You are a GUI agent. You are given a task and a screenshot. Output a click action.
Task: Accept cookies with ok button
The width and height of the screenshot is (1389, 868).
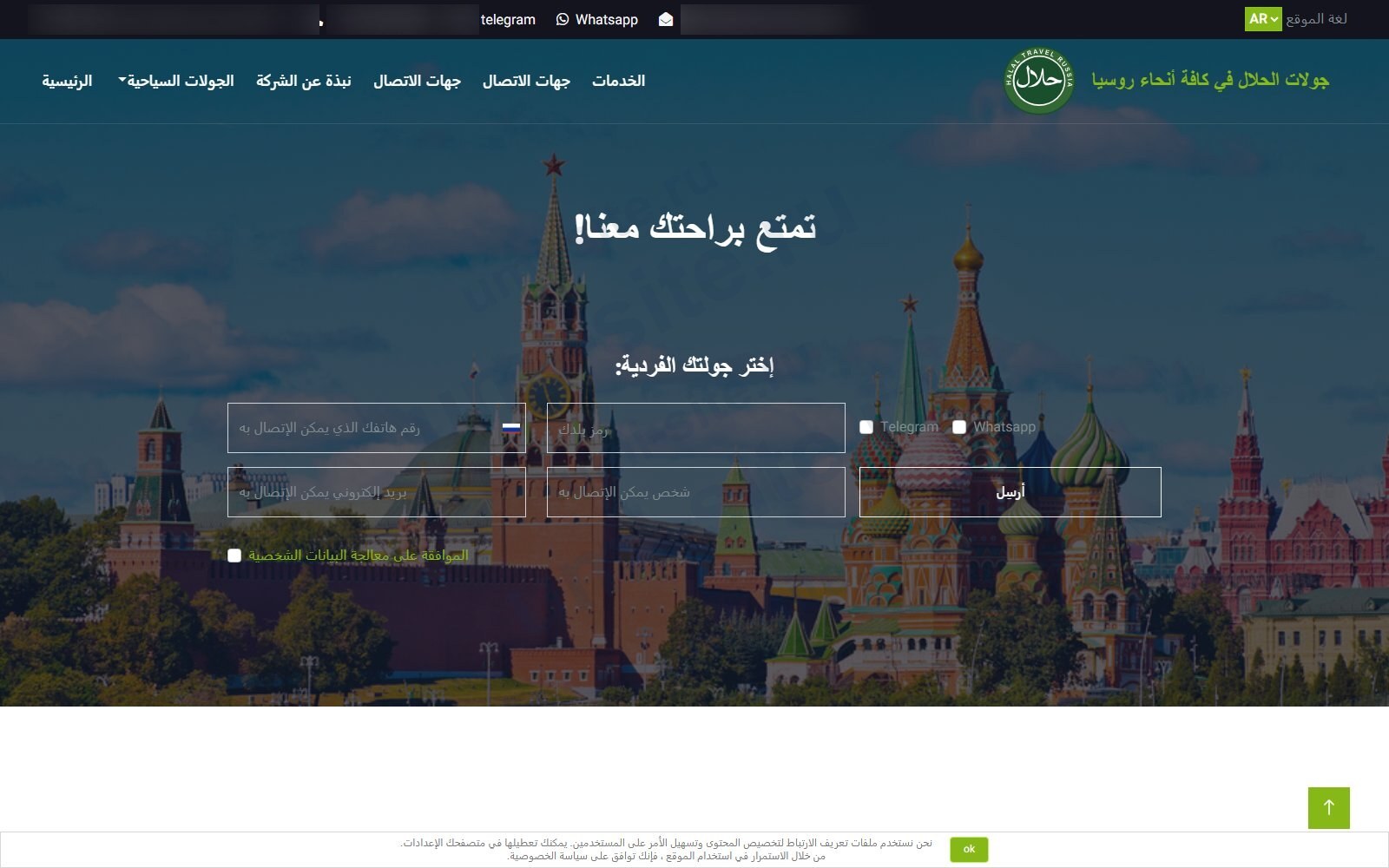coord(969,849)
